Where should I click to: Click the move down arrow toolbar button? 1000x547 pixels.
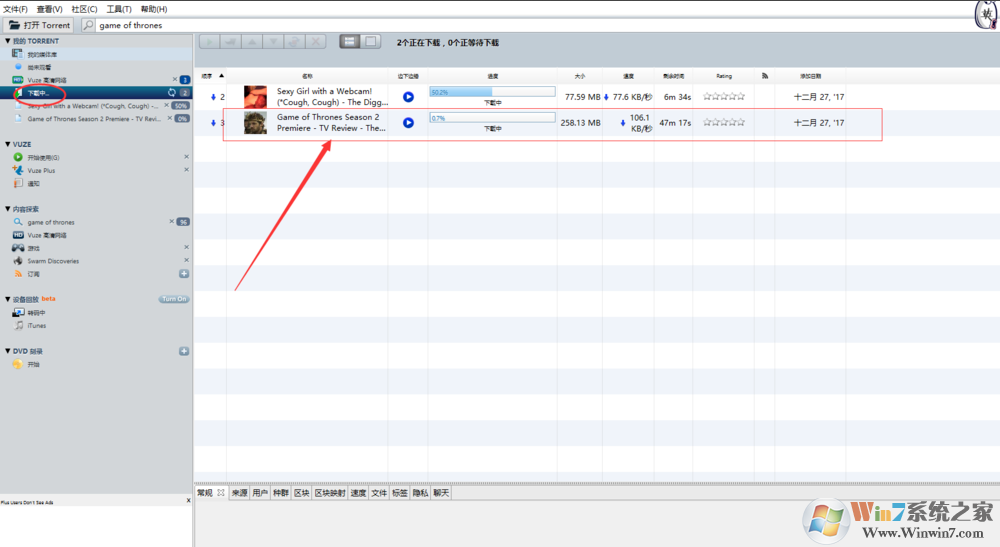(273, 42)
